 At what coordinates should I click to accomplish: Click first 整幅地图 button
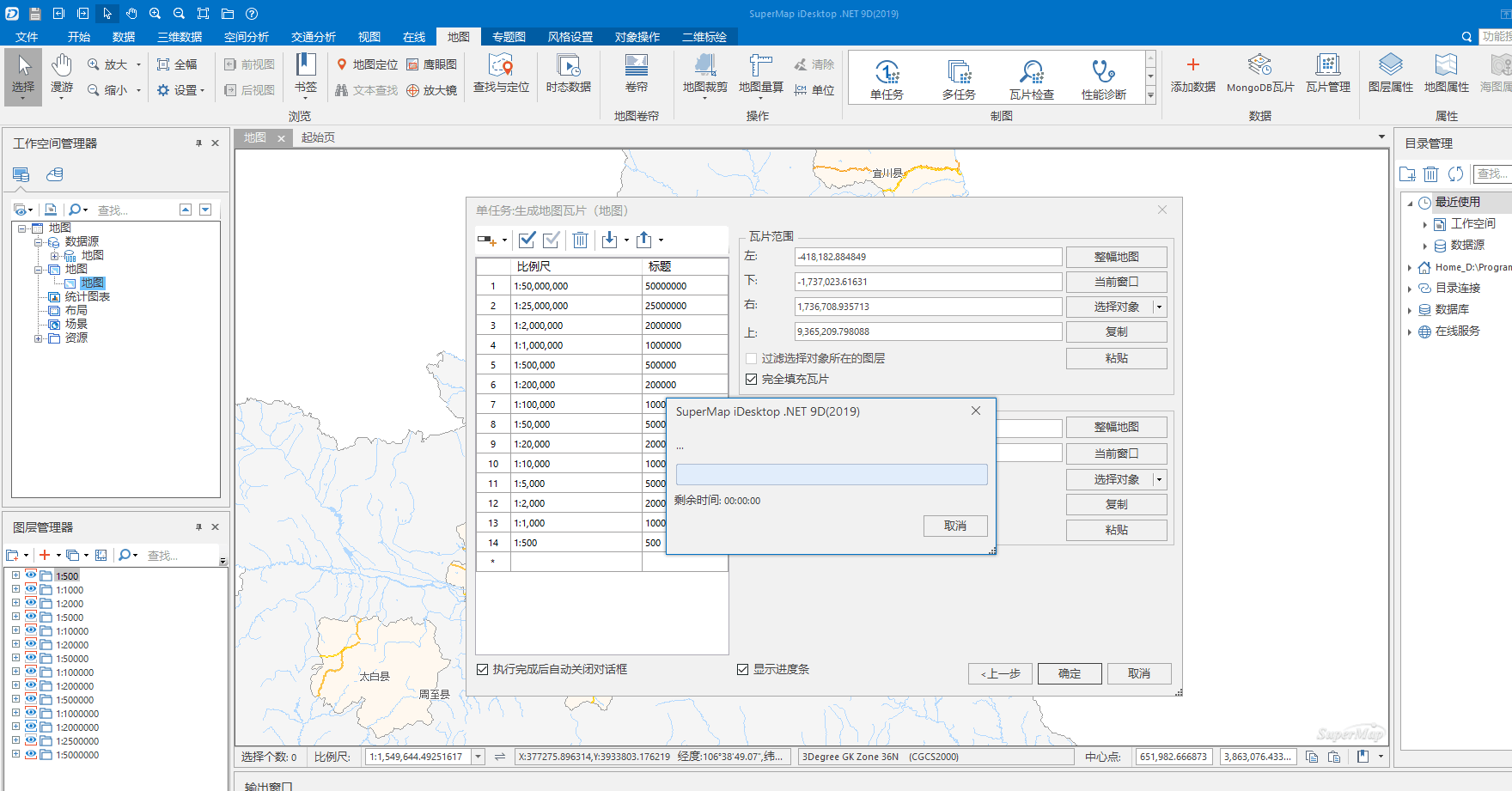click(x=1117, y=258)
